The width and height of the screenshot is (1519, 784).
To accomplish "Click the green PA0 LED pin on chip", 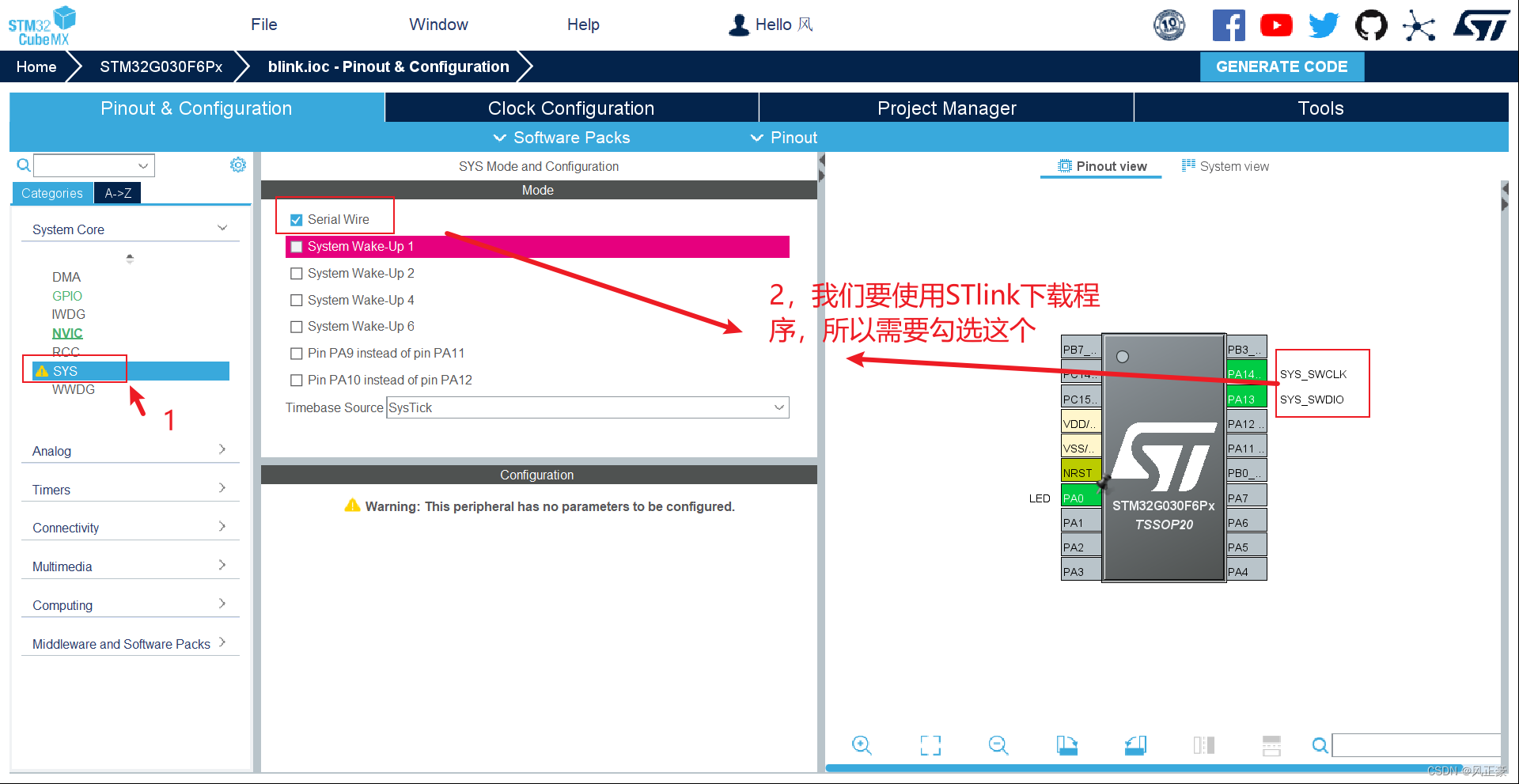I will (1081, 498).
